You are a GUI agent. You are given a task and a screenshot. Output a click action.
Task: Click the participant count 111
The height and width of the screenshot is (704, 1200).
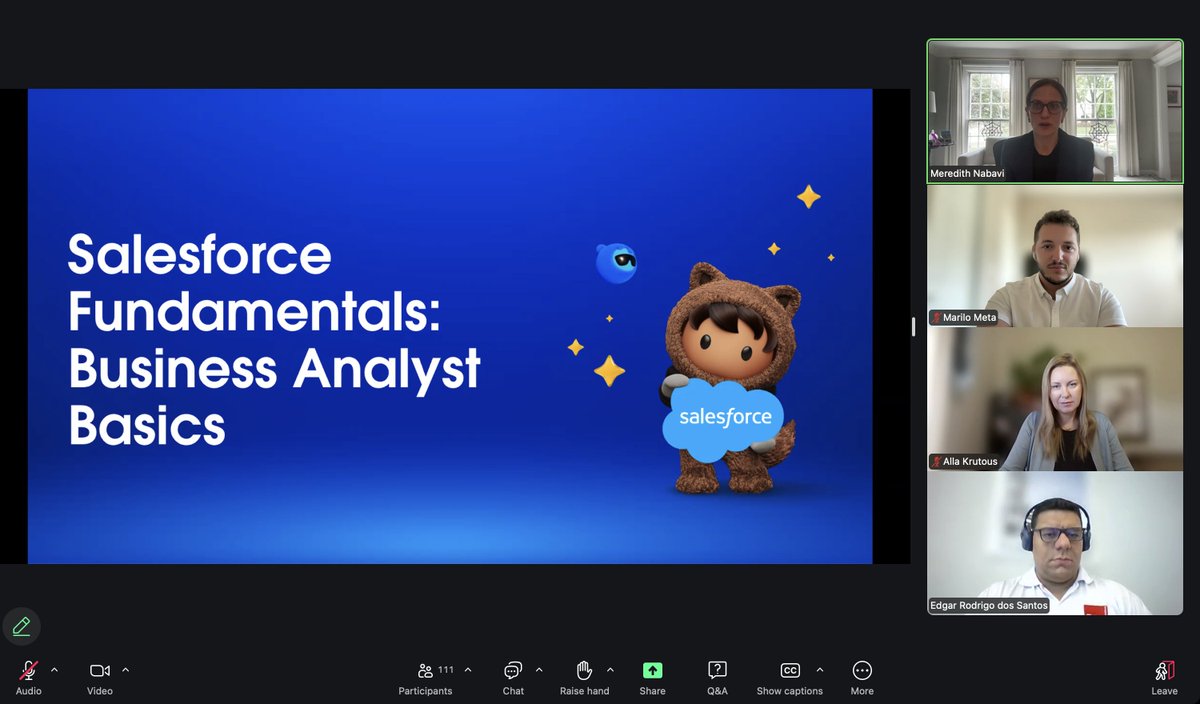click(446, 670)
